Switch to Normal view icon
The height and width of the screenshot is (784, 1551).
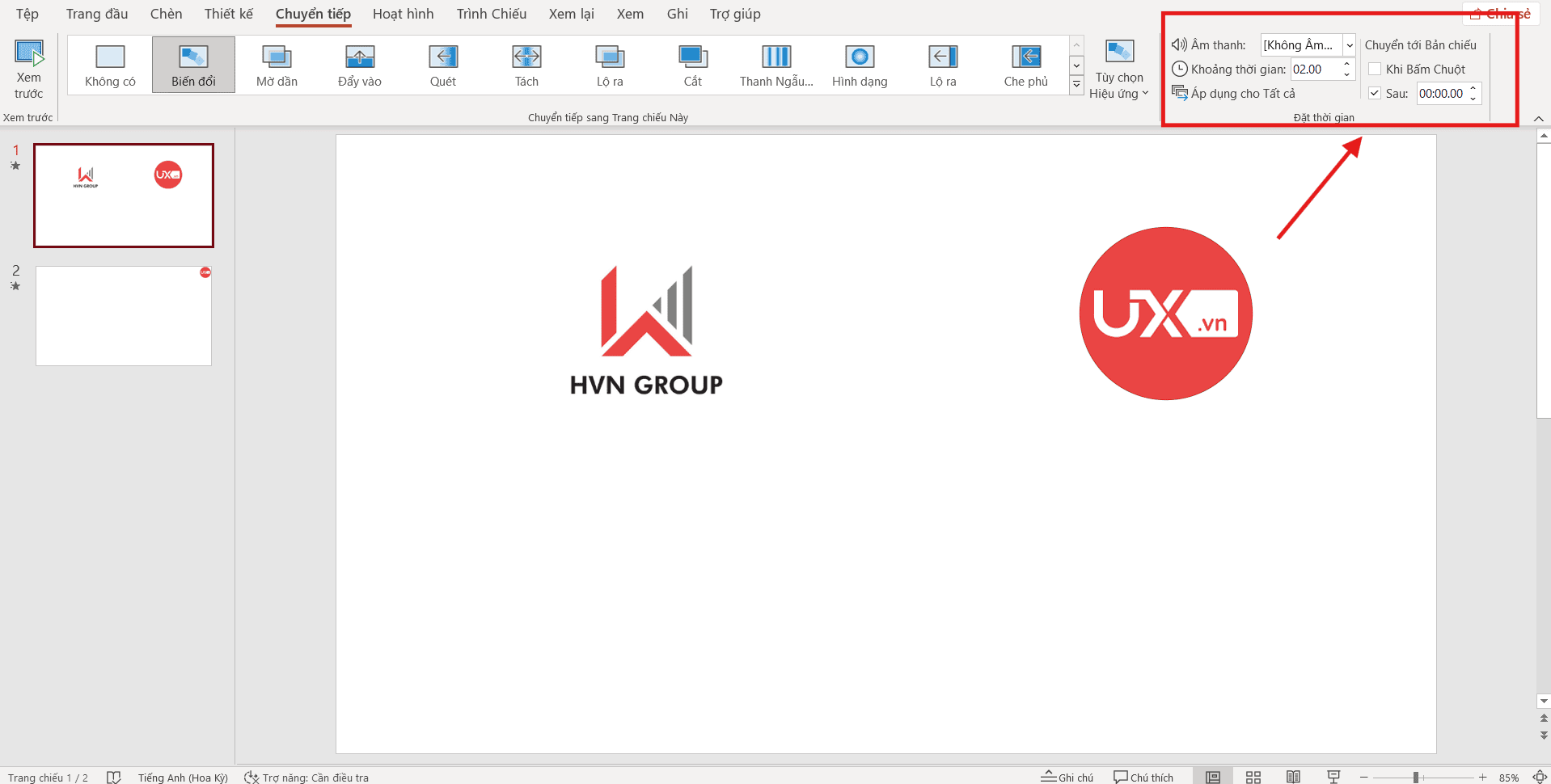coord(1213,777)
